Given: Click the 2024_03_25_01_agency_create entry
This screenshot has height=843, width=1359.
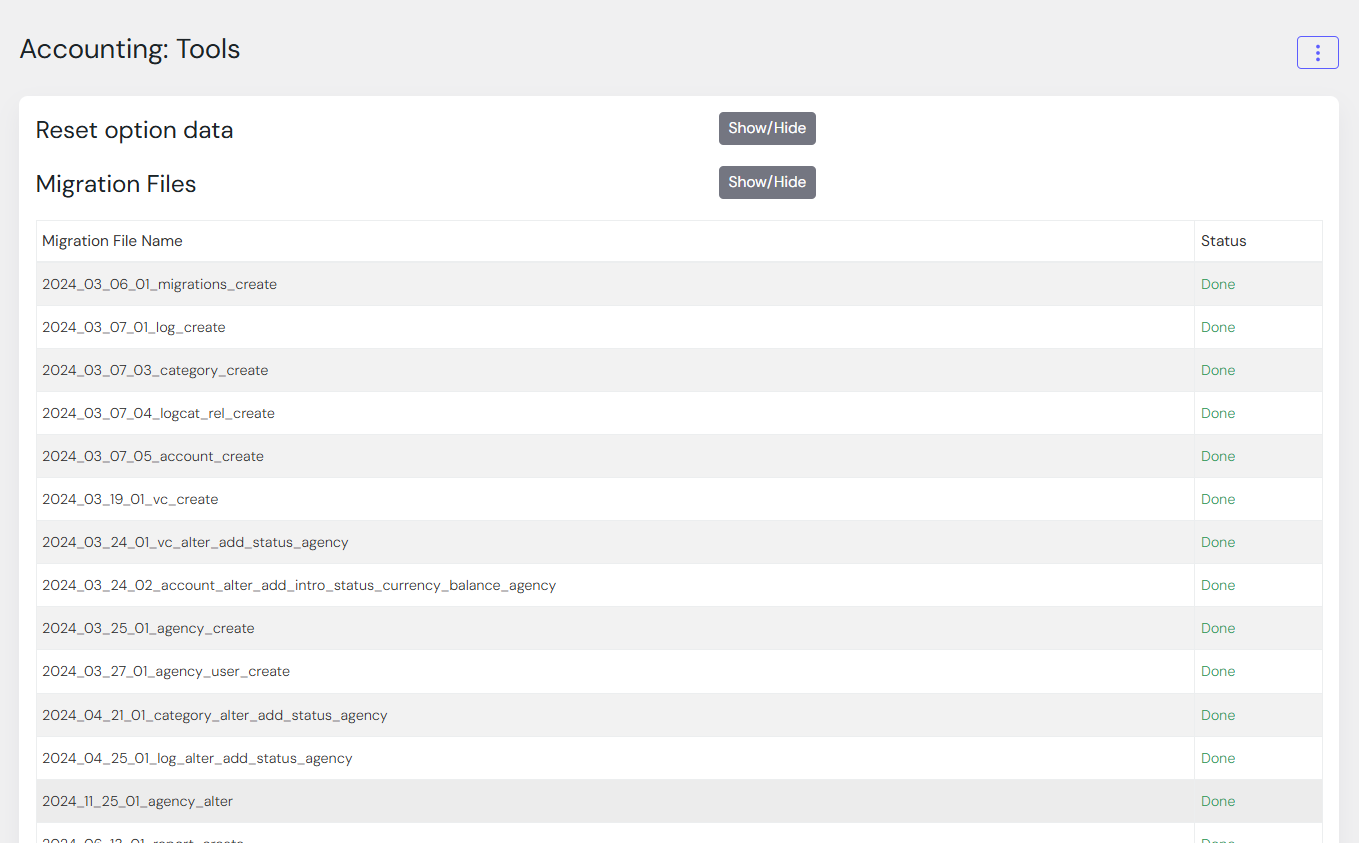Looking at the screenshot, I should pos(148,628).
